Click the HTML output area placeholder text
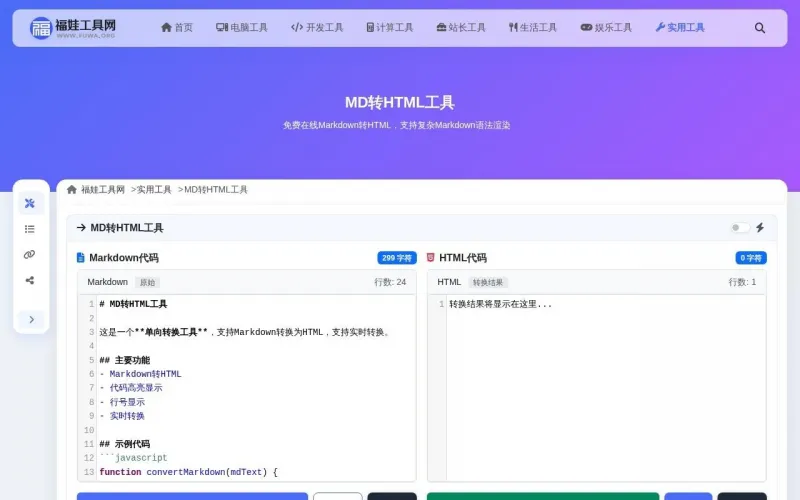Image resolution: width=800 pixels, height=500 pixels. point(501,304)
